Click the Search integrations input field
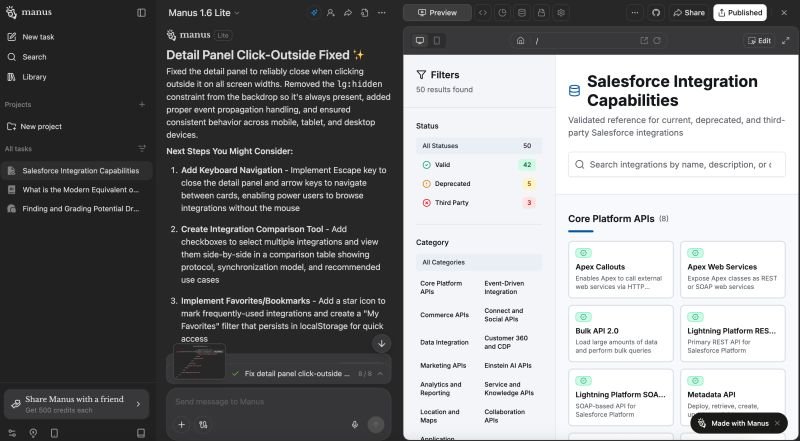Image resolution: width=800 pixels, height=441 pixels. coord(677,164)
